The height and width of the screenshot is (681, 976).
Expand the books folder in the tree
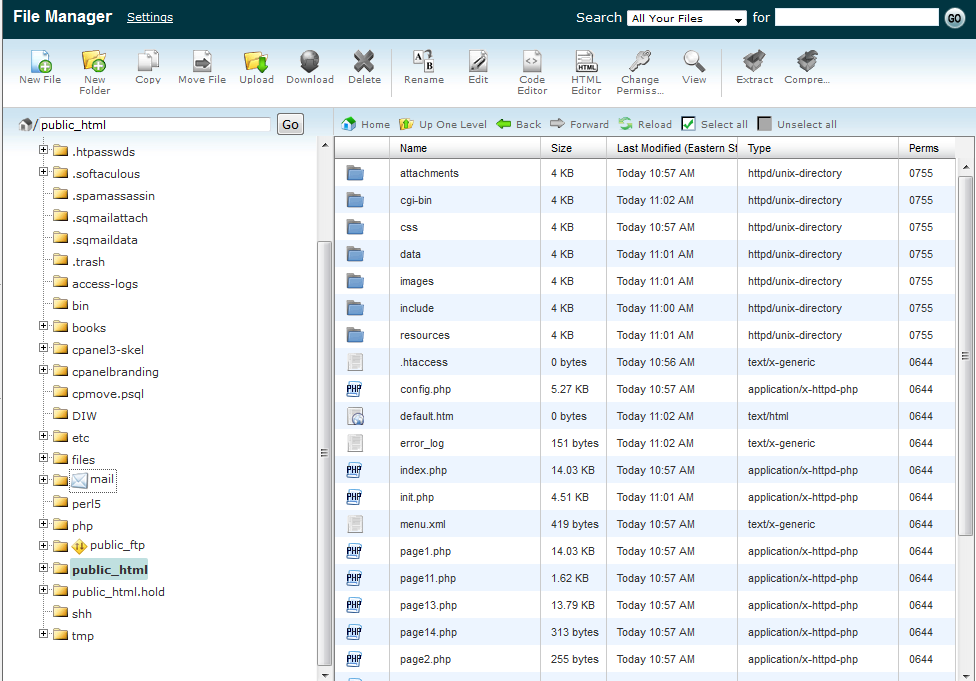44,326
